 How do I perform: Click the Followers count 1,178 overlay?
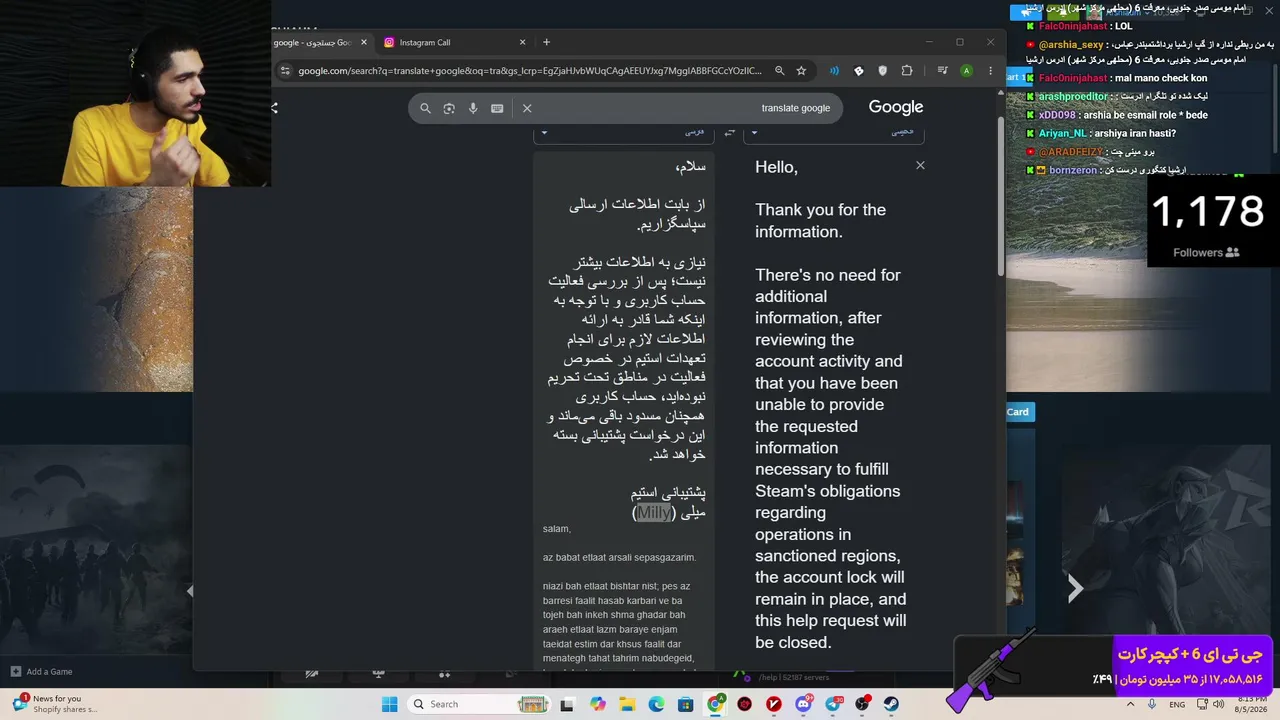(1207, 212)
